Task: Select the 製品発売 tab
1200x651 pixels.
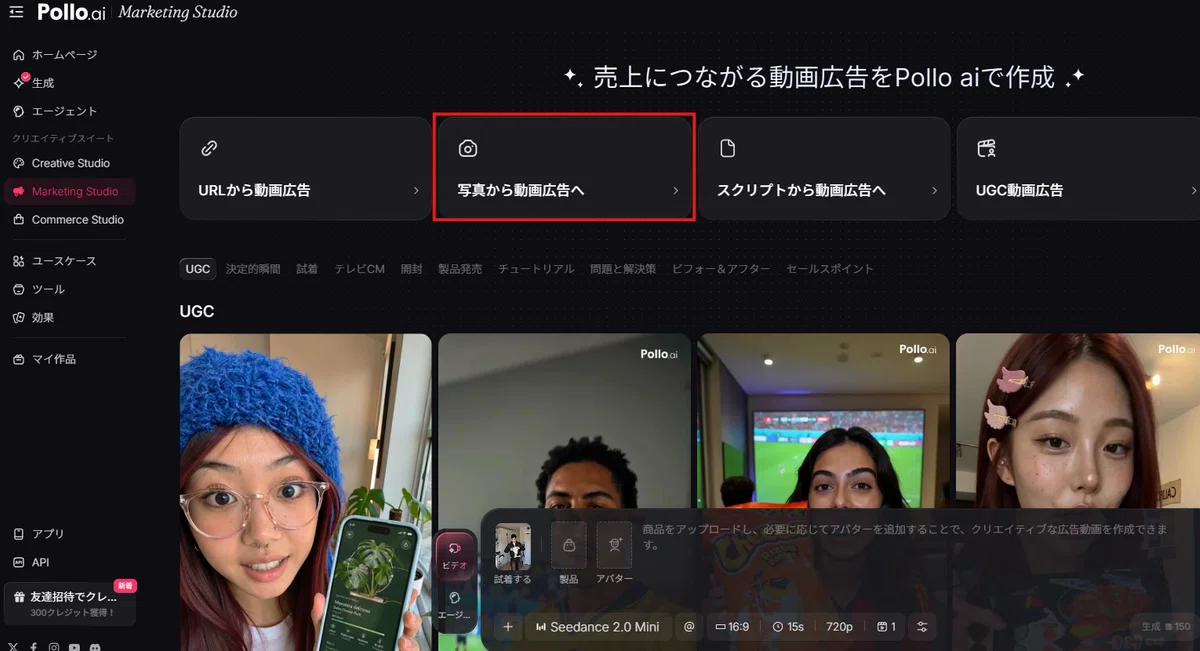Action: click(x=460, y=269)
